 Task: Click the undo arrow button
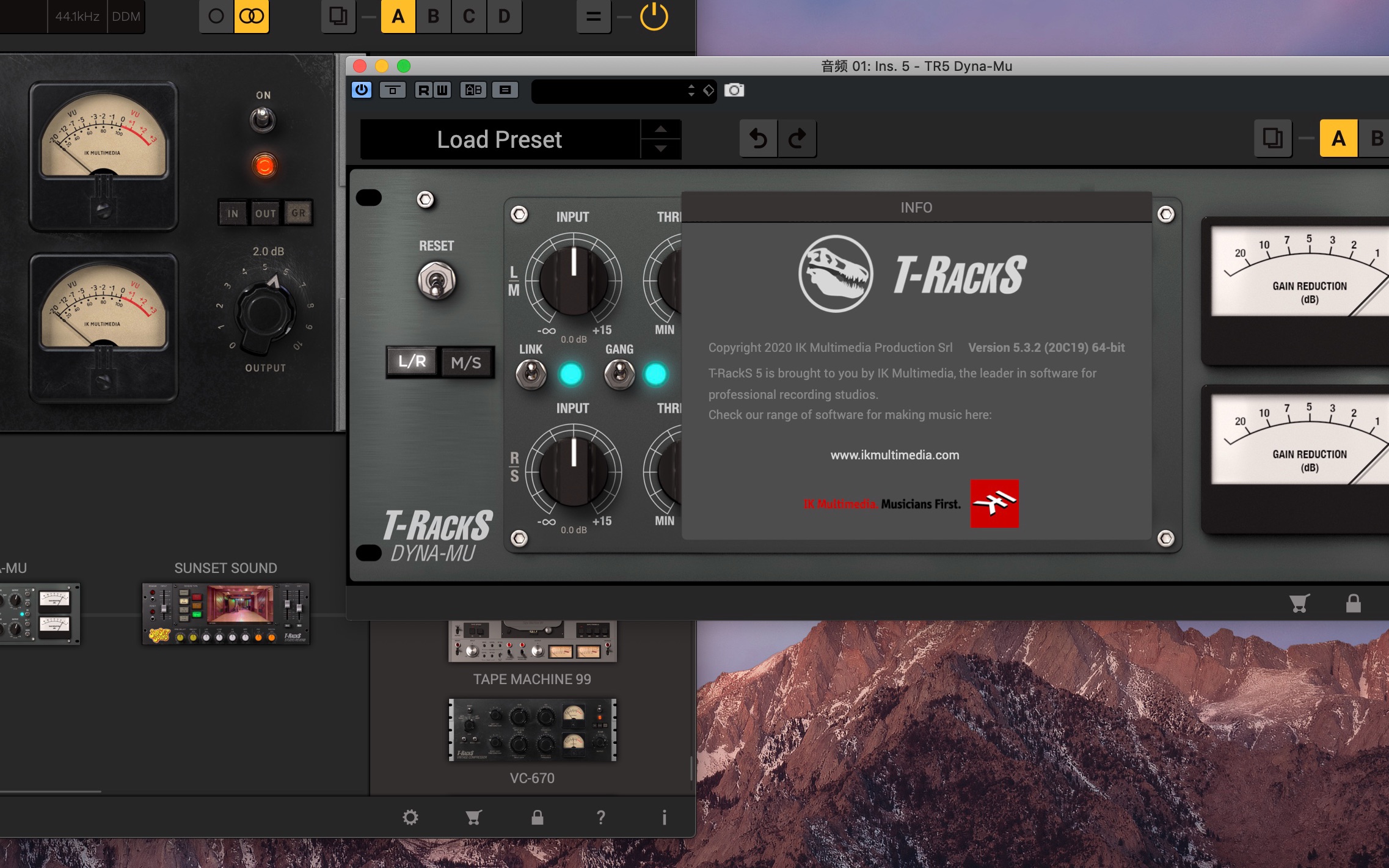point(759,139)
